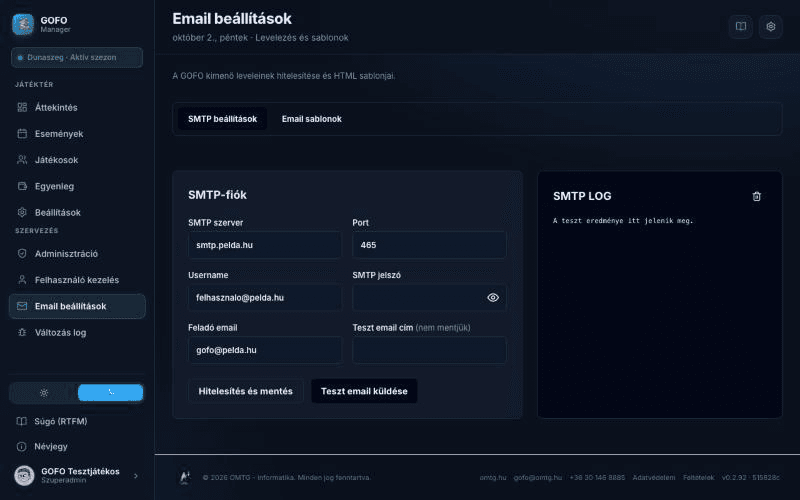The image size is (800, 500).
Task: Open the Dunaszeg Aktív szezon selector
Action: pos(77,57)
